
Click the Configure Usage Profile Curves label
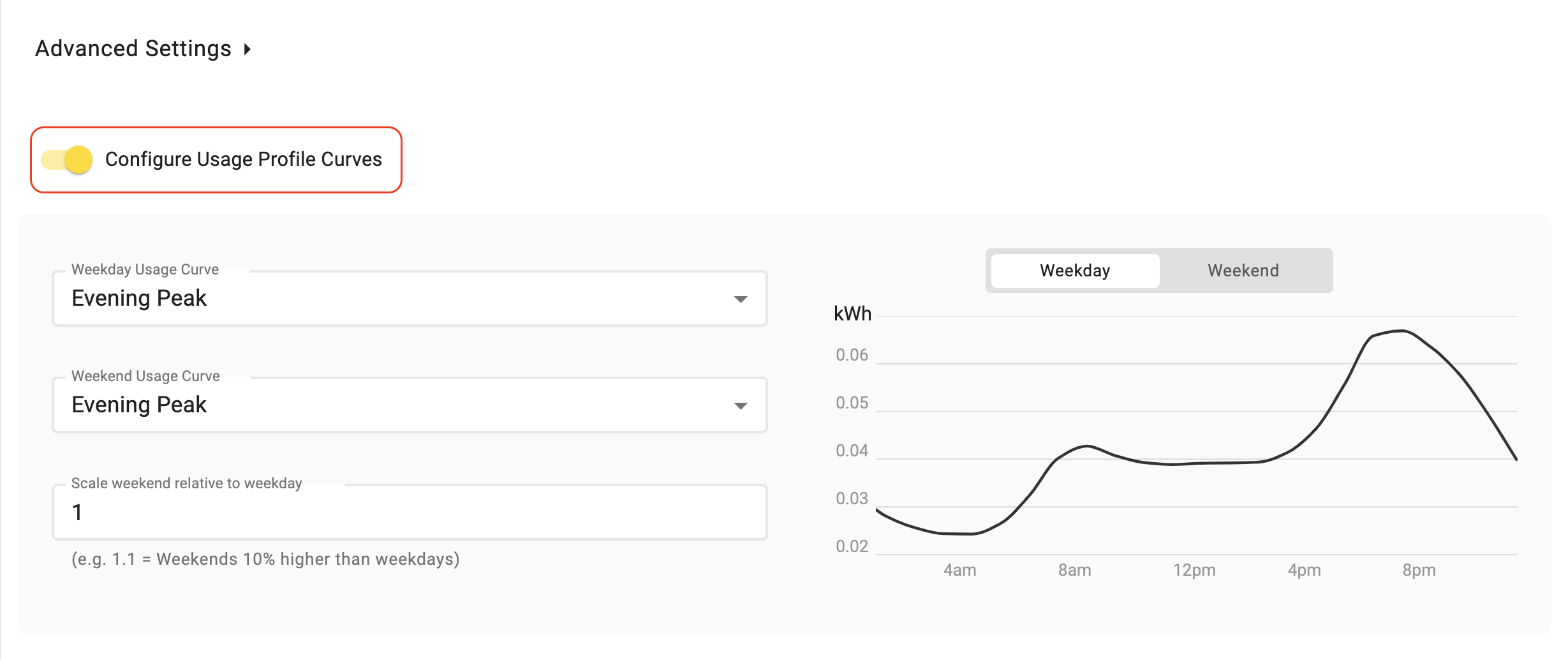(x=243, y=160)
